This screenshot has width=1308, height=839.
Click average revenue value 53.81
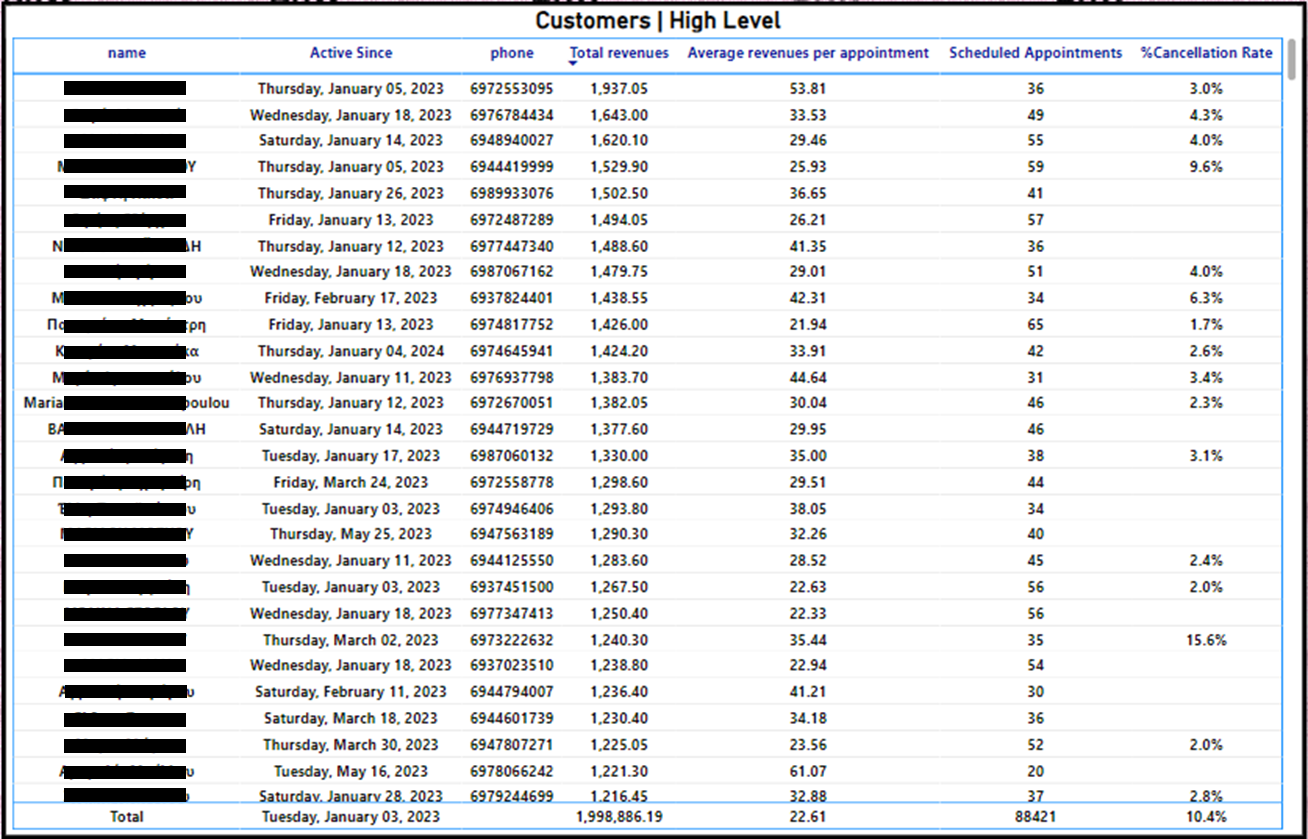tap(808, 88)
